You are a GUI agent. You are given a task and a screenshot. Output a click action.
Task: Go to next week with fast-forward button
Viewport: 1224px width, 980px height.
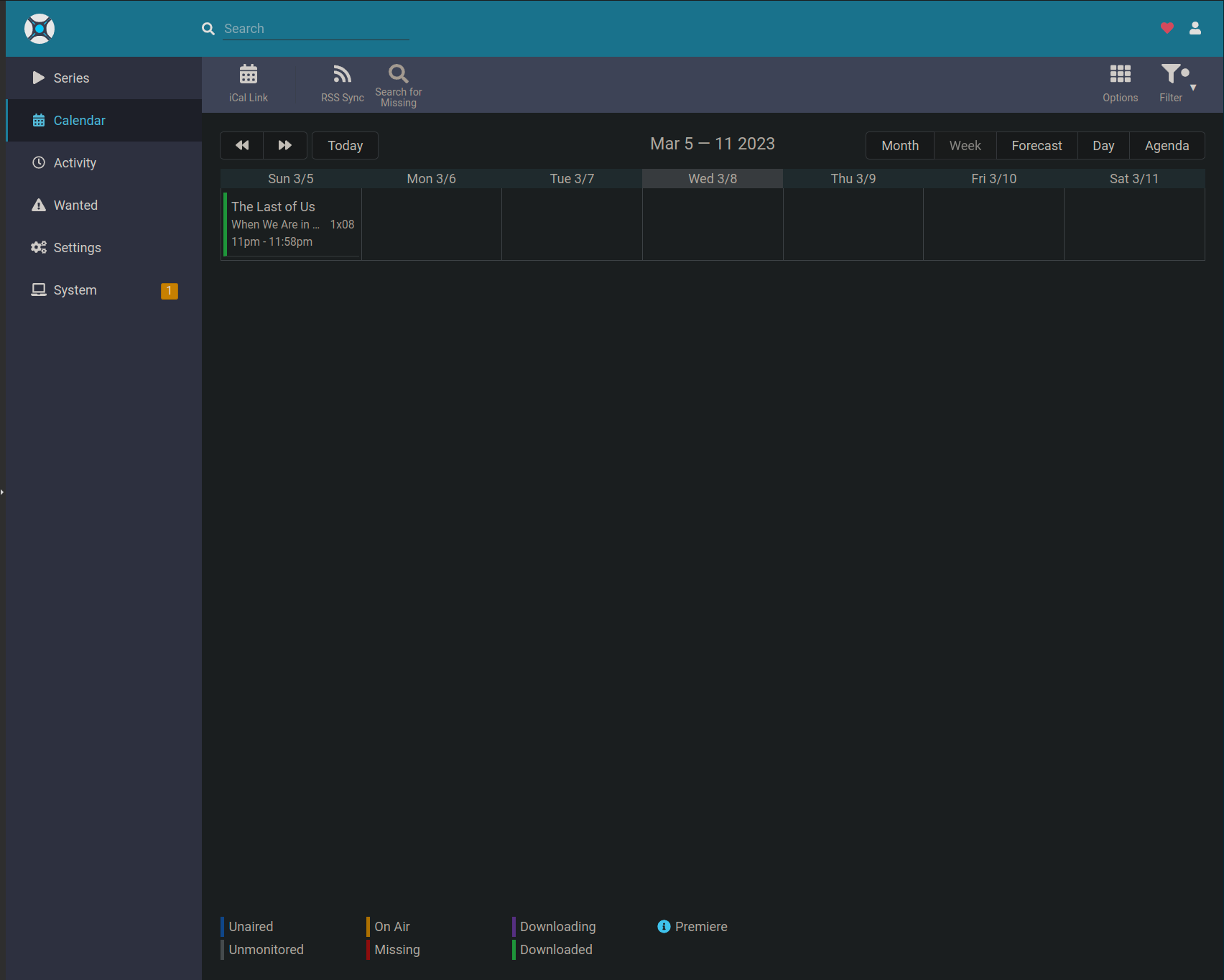coord(285,145)
